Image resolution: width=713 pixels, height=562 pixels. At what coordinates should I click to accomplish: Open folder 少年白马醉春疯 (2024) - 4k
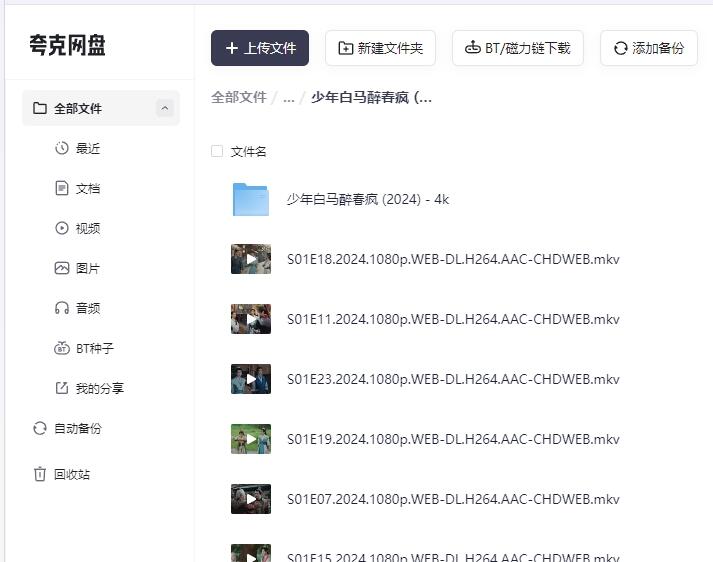tap(368, 199)
